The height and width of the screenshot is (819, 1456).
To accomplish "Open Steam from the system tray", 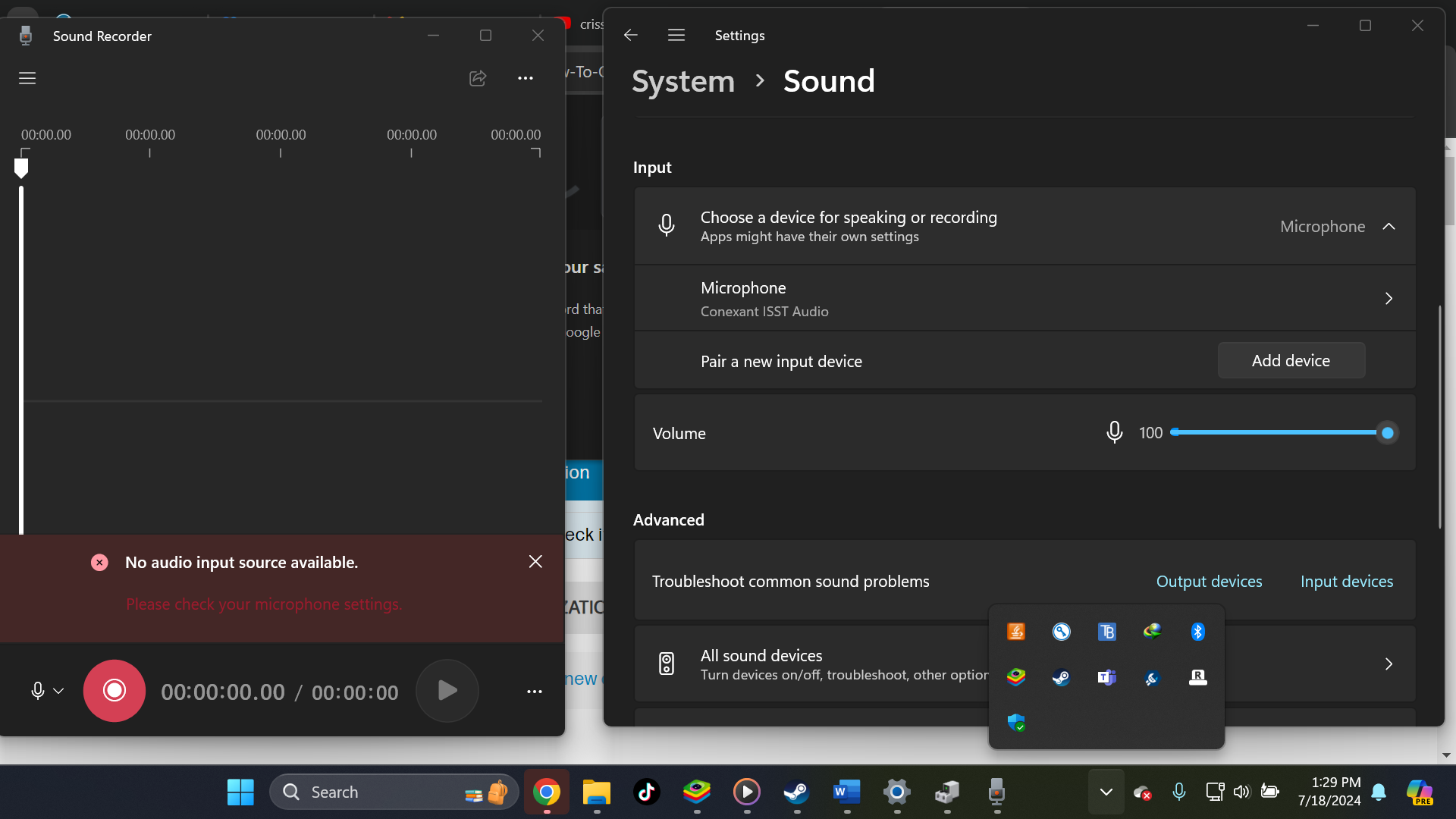I will [1061, 677].
